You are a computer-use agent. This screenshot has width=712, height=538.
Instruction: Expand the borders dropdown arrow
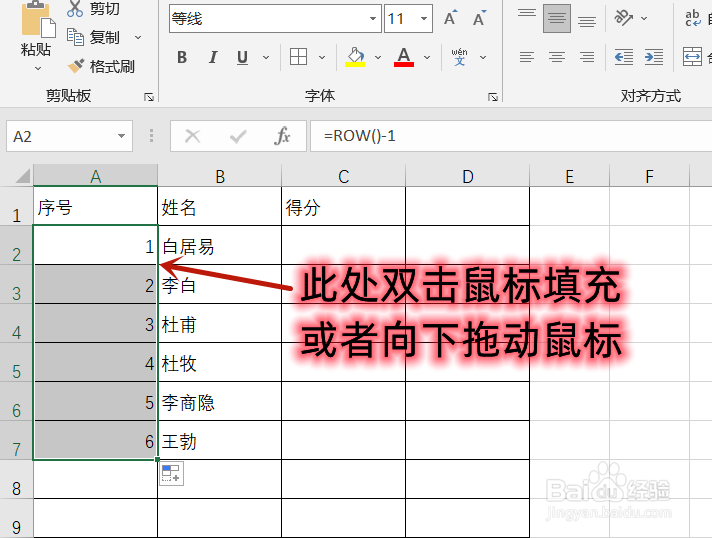pyautogui.click(x=322, y=57)
